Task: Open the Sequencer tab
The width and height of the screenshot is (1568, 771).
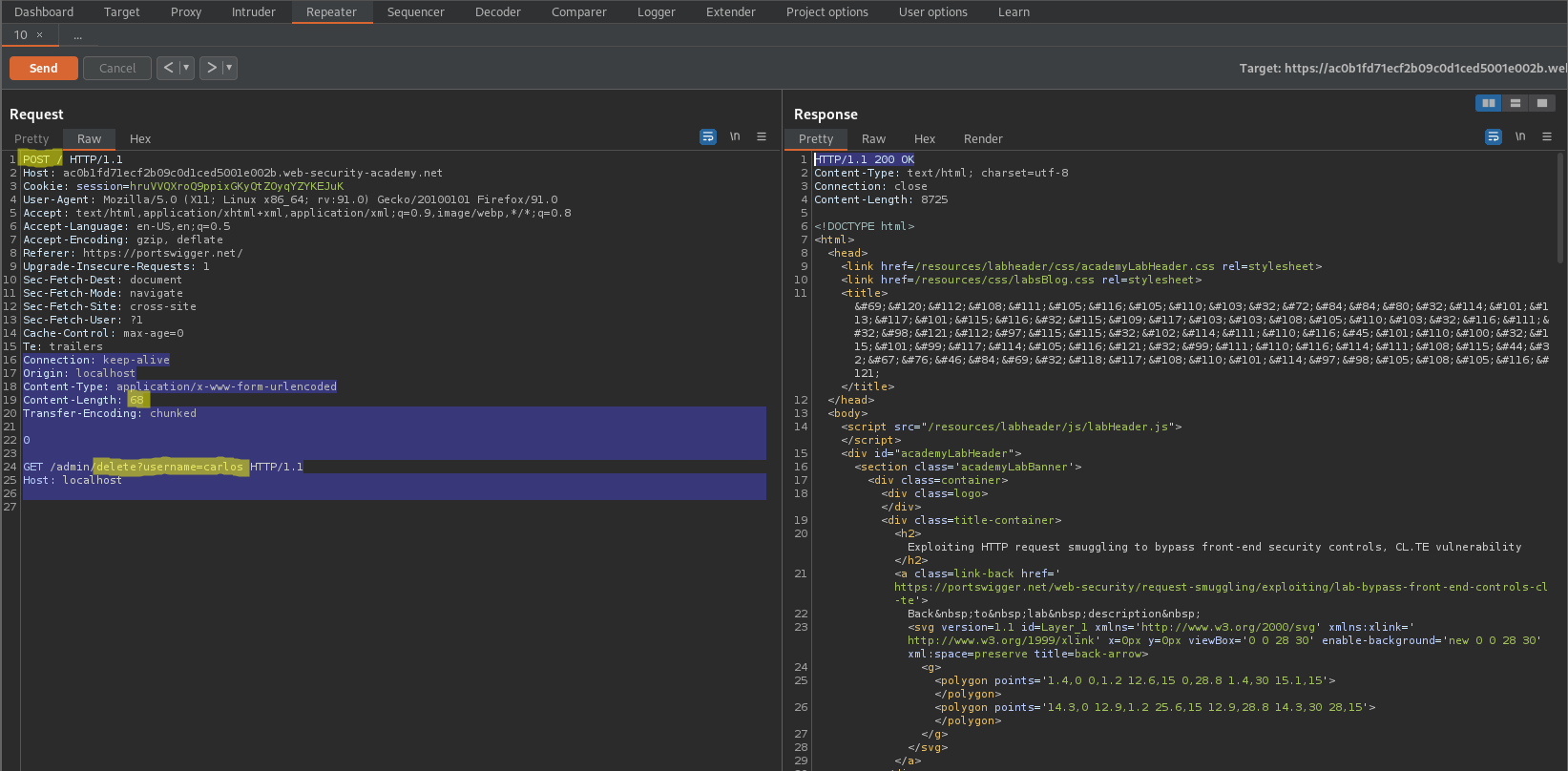Action: point(415,11)
